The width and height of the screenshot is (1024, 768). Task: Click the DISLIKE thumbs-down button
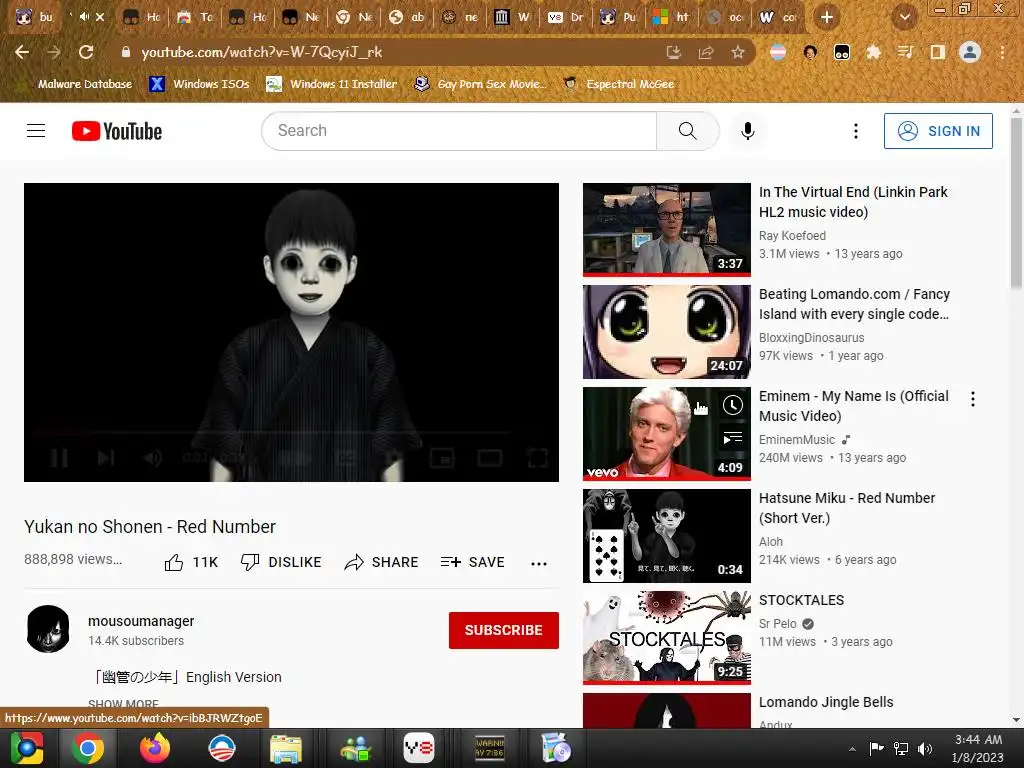click(x=281, y=562)
